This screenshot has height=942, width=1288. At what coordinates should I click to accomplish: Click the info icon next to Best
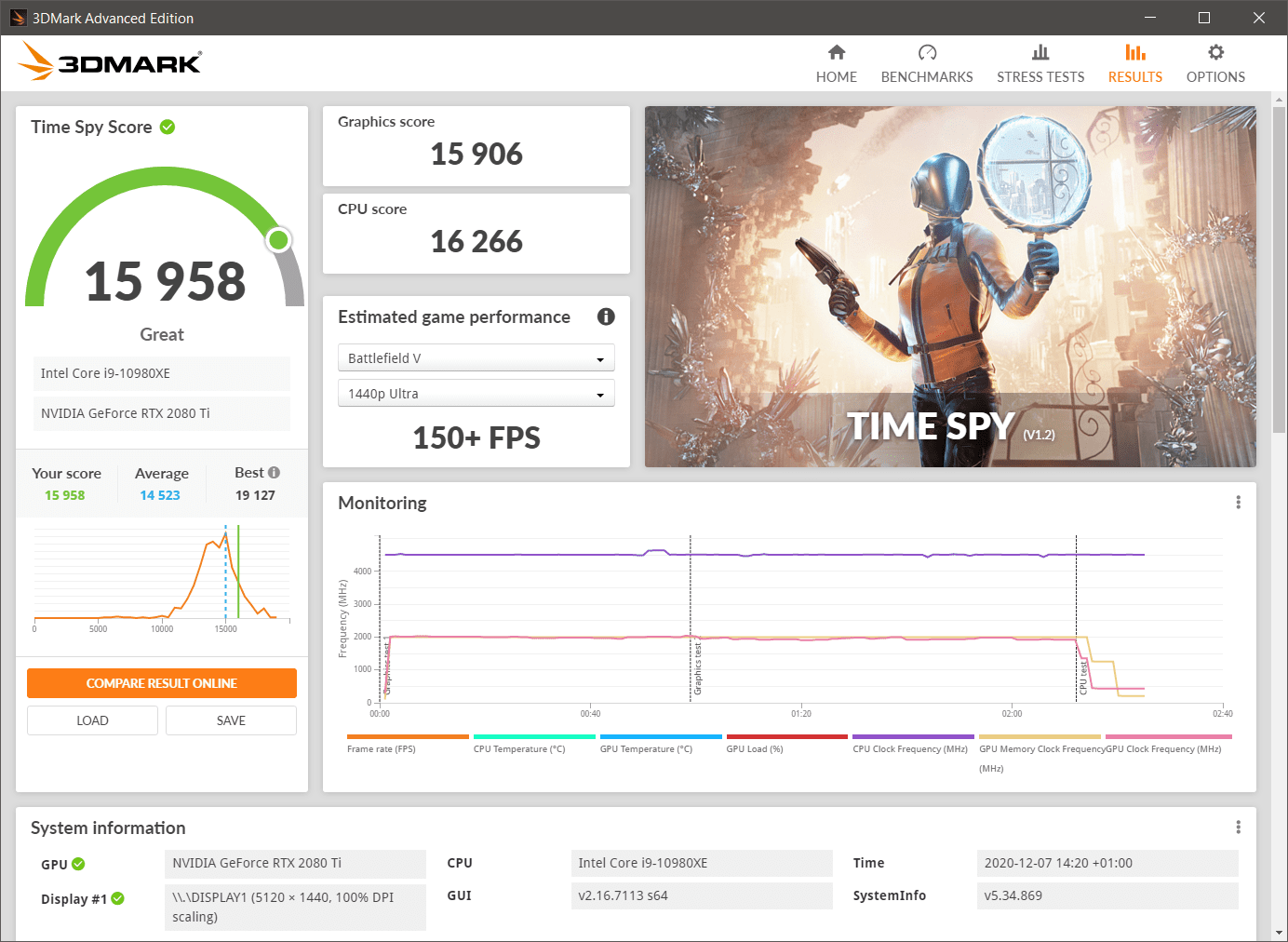click(x=274, y=473)
